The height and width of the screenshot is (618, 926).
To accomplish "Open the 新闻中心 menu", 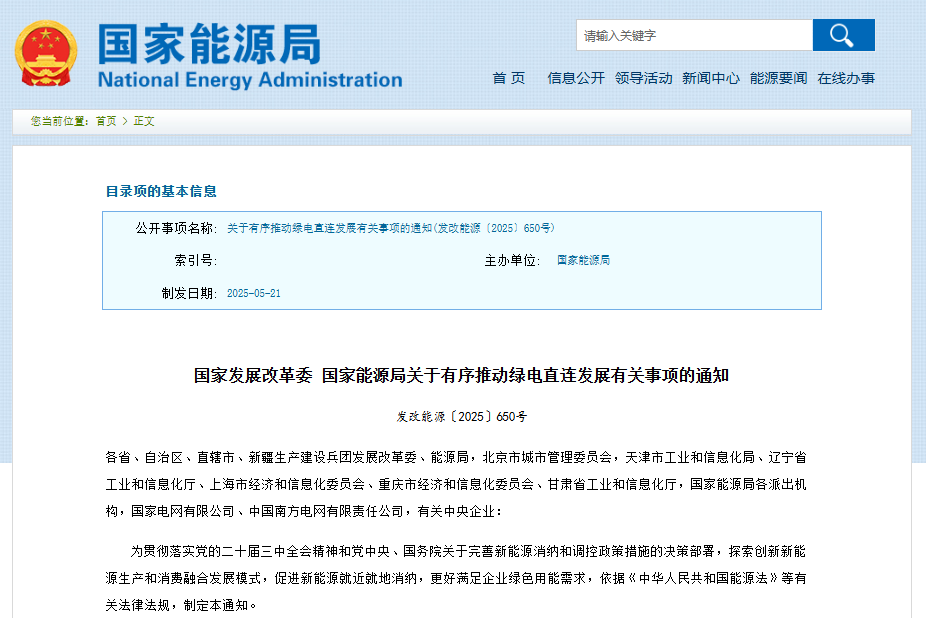I will (x=710, y=77).
